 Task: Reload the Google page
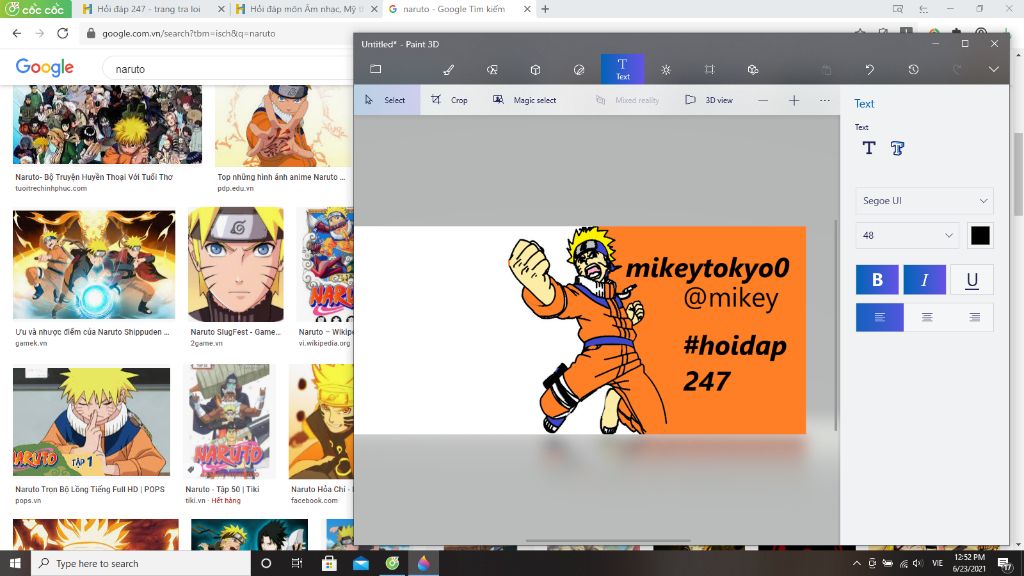[x=63, y=33]
